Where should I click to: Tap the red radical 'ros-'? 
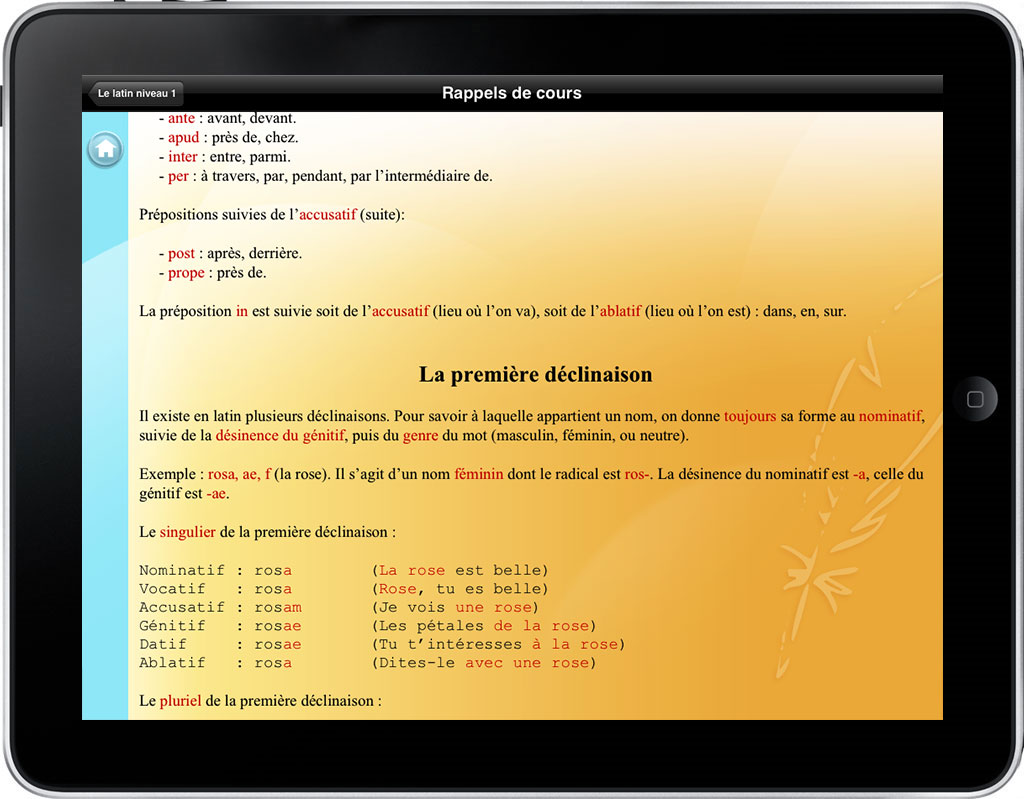(637, 475)
